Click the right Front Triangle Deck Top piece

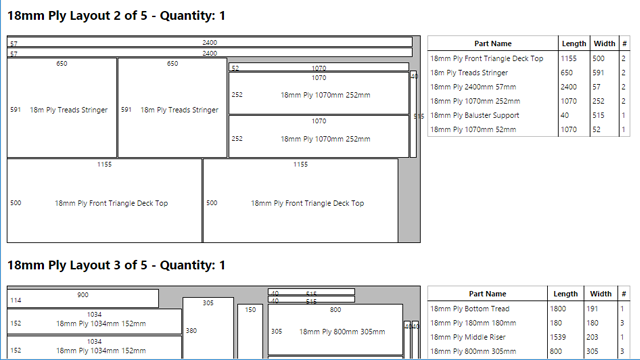coord(300,200)
